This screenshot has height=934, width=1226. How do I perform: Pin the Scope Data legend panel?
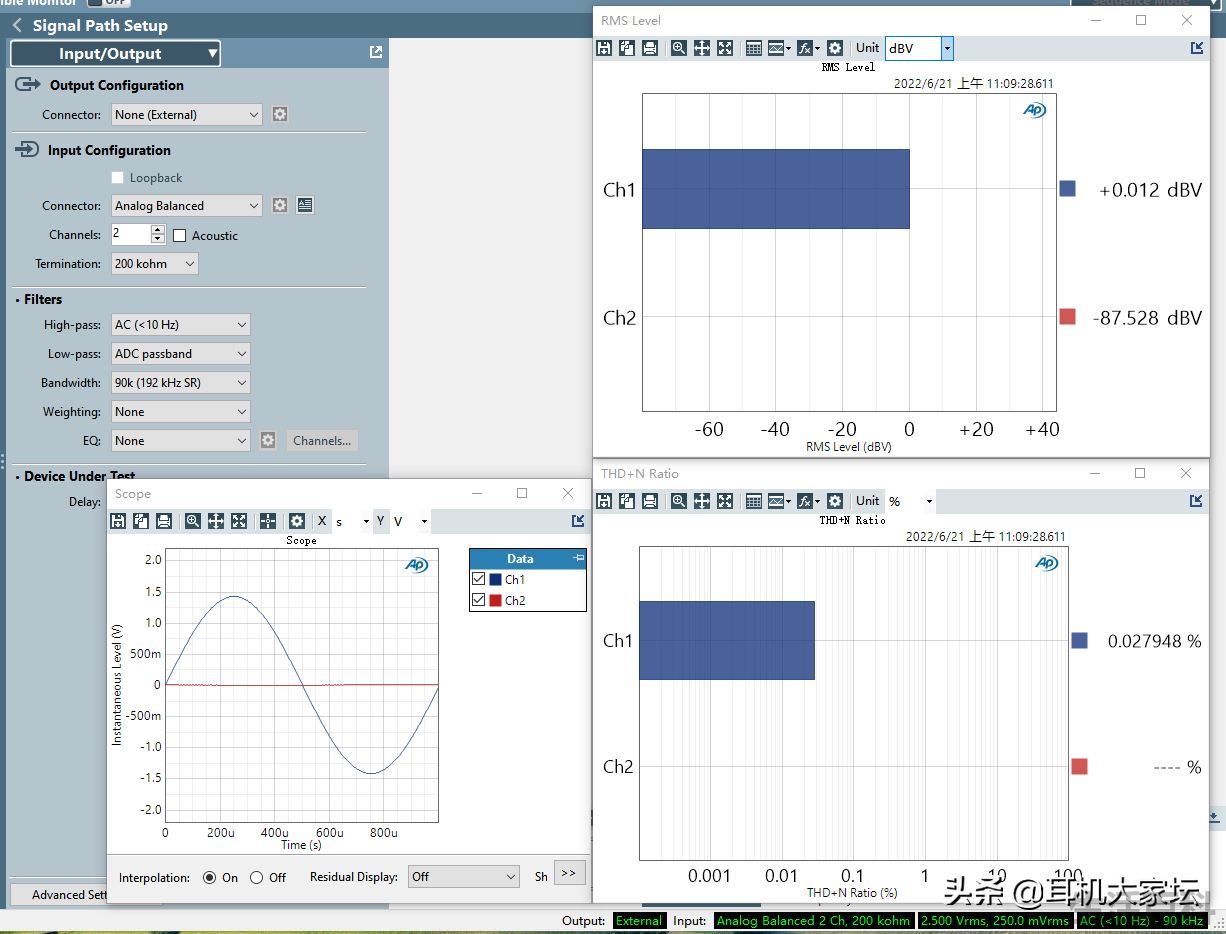pyautogui.click(x=578, y=558)
